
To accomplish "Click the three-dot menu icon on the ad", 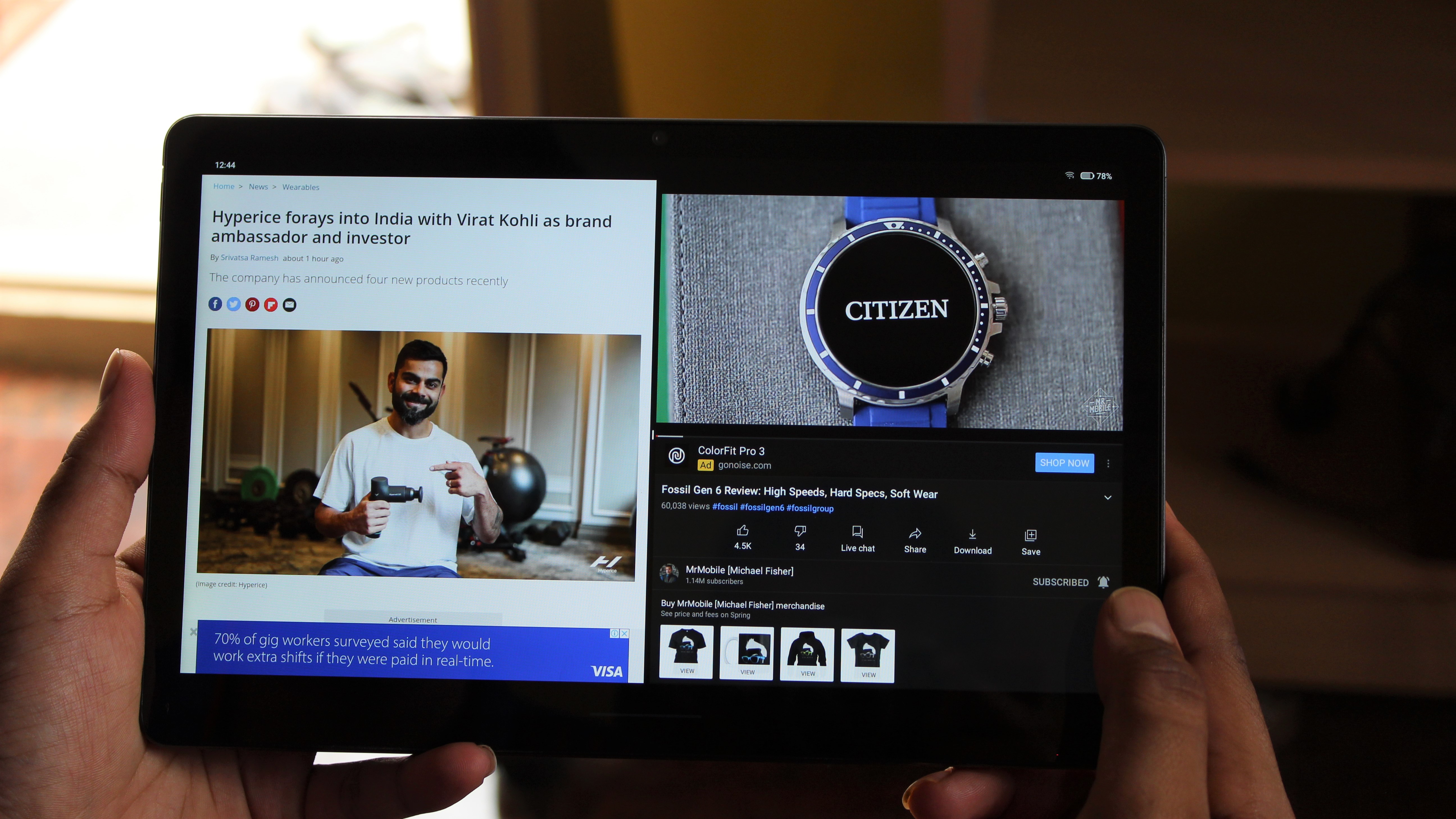I will coord(1109,462).
